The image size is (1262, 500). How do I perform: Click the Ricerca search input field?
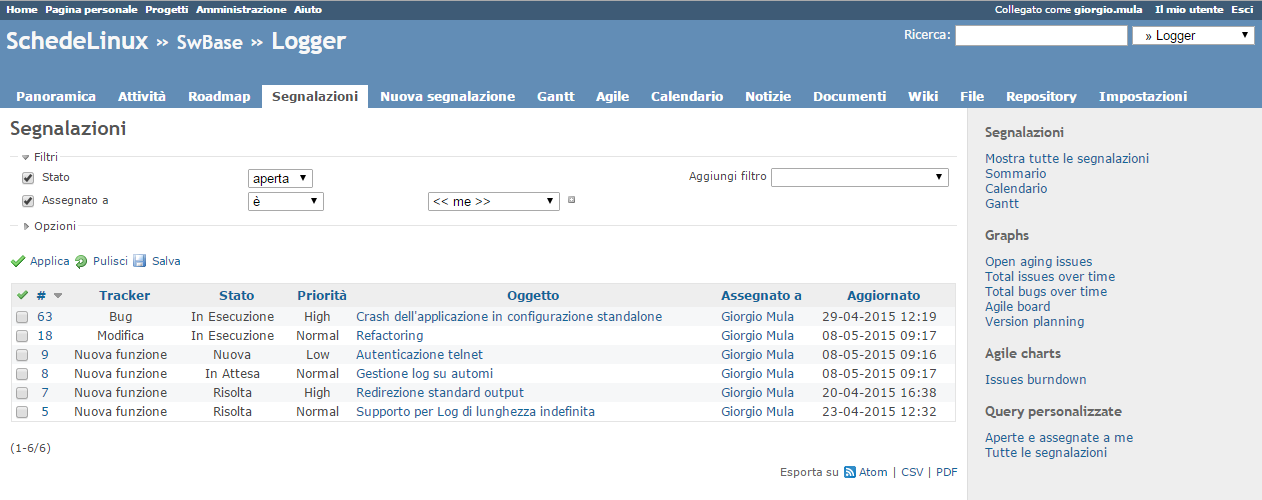[x=1041, y=36]
